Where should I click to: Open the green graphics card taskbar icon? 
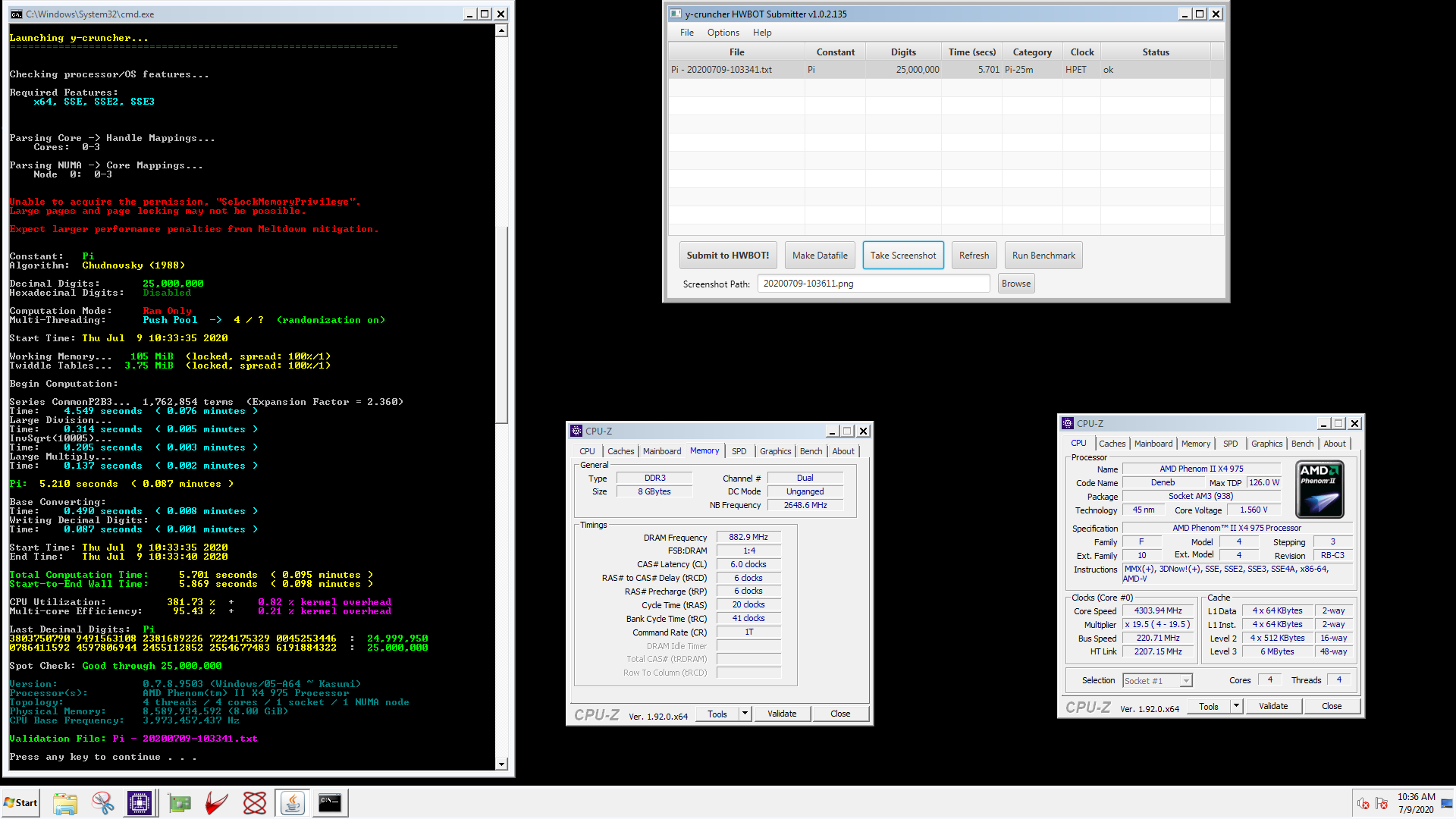point(180,803)
